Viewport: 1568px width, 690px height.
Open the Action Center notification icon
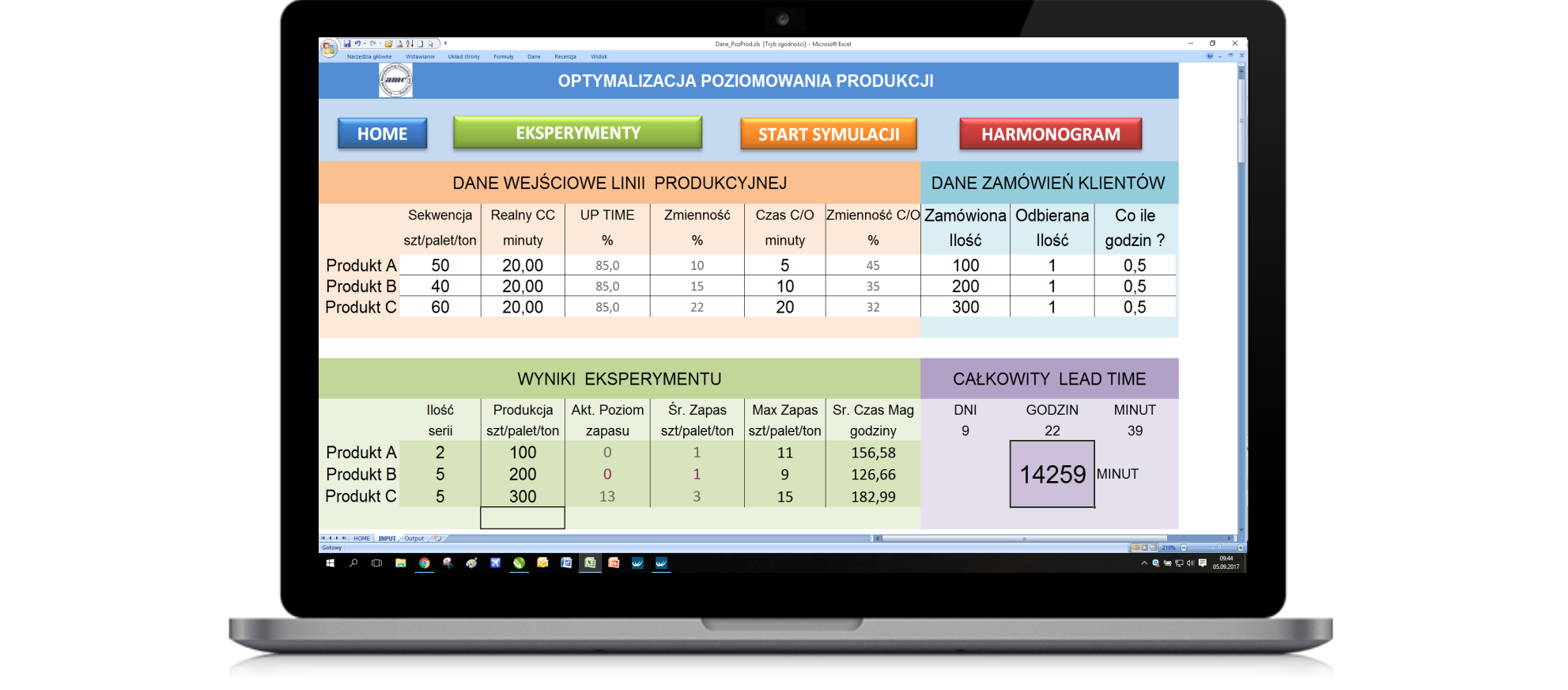(1203, 563)
